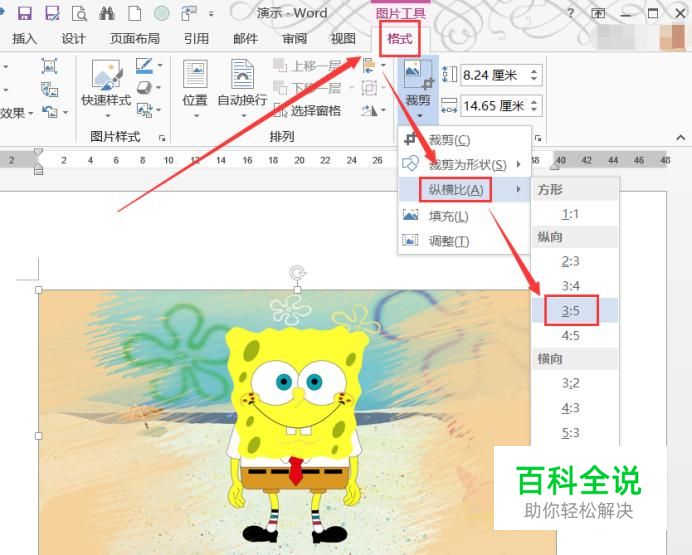Click the picture's rotation handle
This screenshot has height=555, width=692.
click(x=297, y=272)
